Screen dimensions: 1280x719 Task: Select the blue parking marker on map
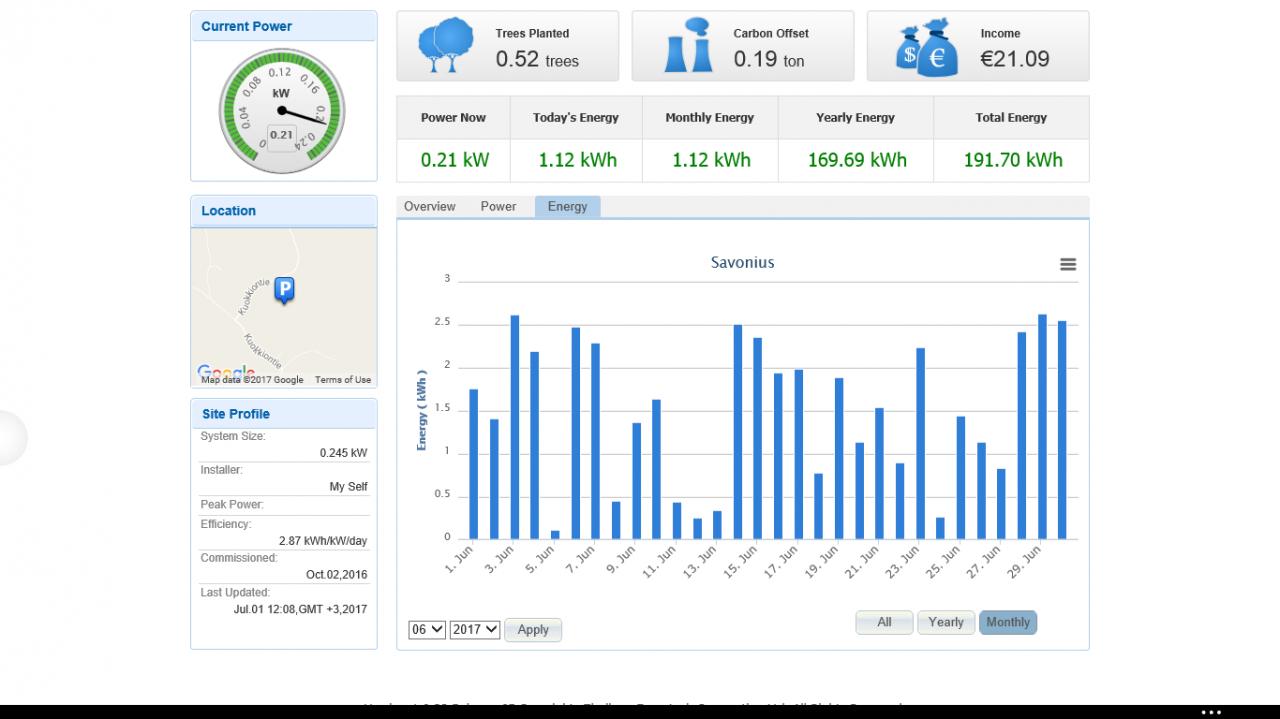284,290
